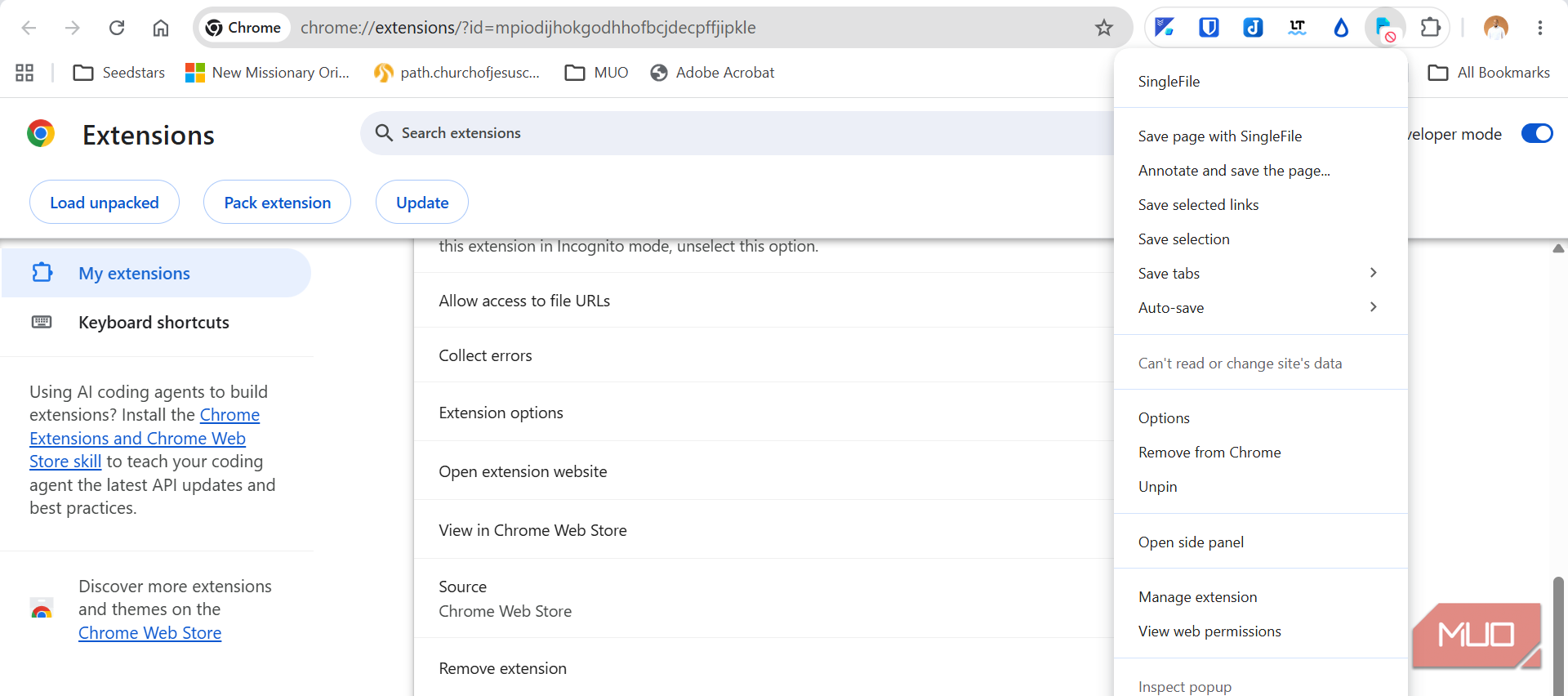Screen dimensions: 1568x696
Task: Go to the Chrome home page
Action: pos(161,28)
